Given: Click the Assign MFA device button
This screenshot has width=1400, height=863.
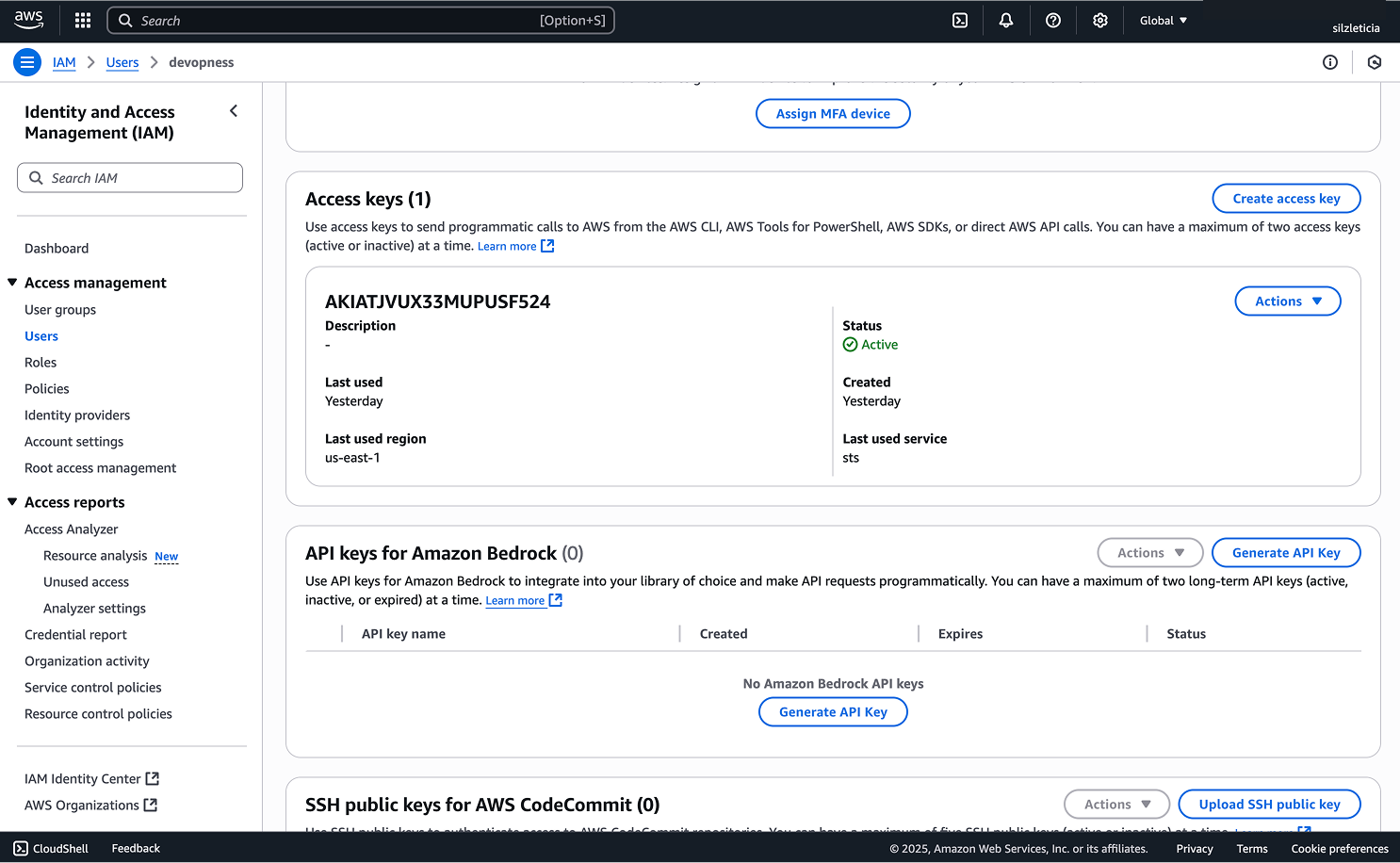Looking at the screenshot, I should tap(833, 114).
